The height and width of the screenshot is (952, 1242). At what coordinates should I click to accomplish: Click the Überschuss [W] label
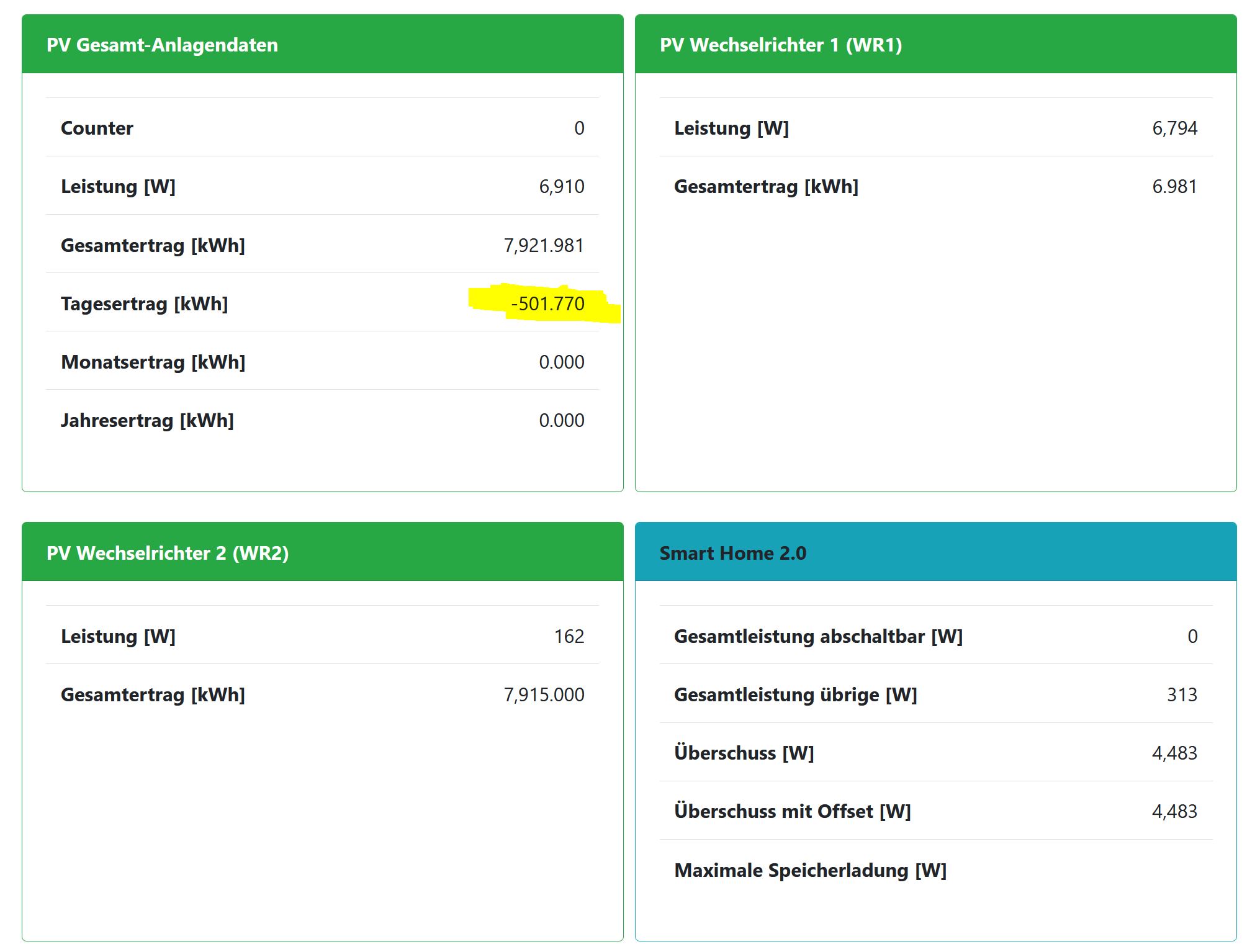click(x=744, y=753)
